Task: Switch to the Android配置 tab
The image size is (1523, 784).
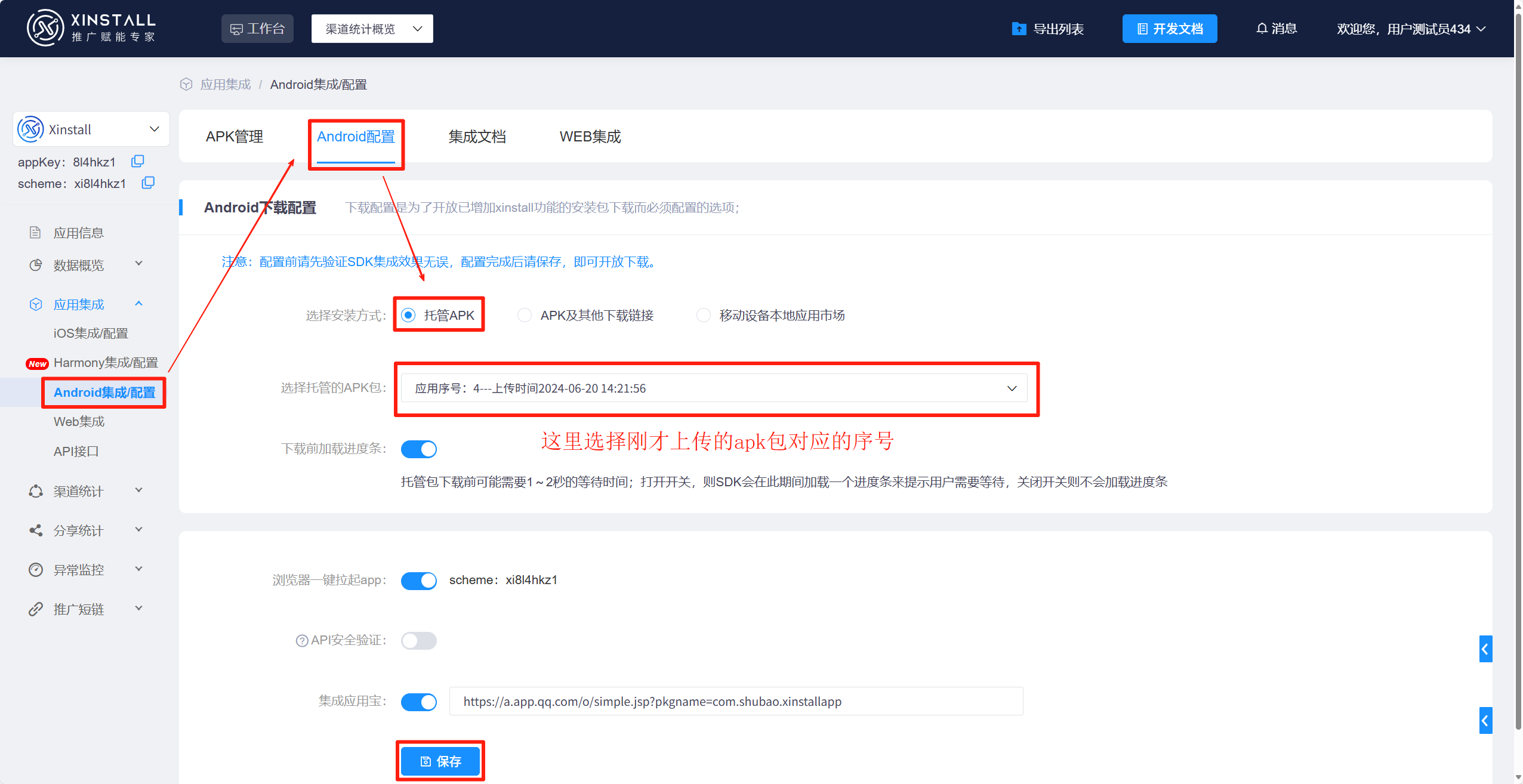Action: tap(356, 137)
